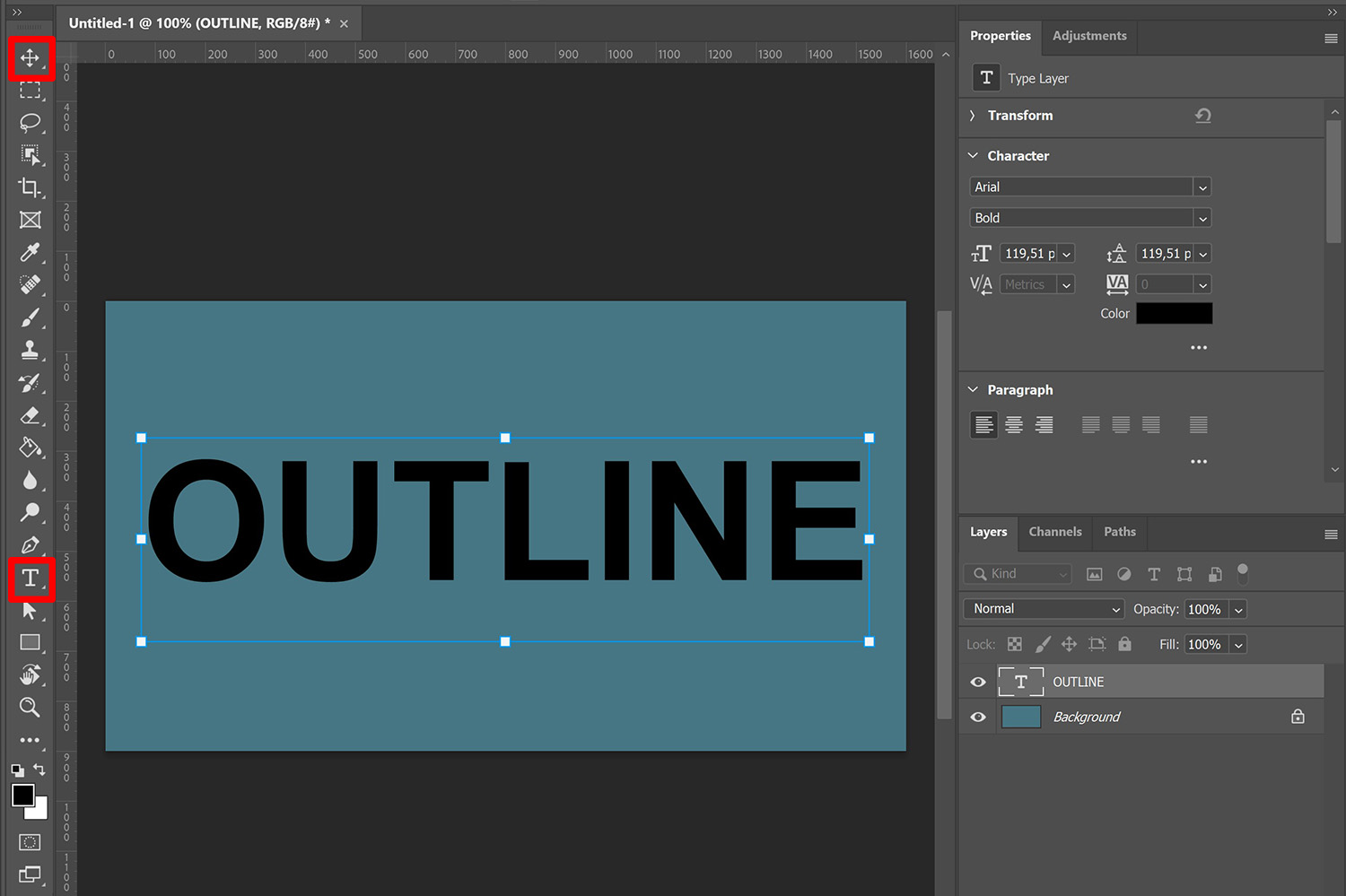1346x896 pixels.
Task: Select the Eraser tool
Action: click(31, 415)
